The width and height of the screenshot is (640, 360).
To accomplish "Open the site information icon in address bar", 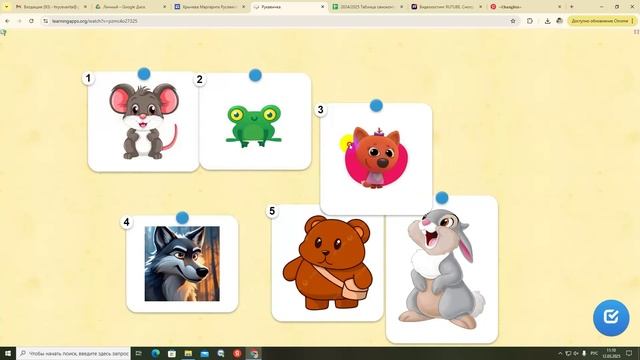I will click(x=45, y=21).
